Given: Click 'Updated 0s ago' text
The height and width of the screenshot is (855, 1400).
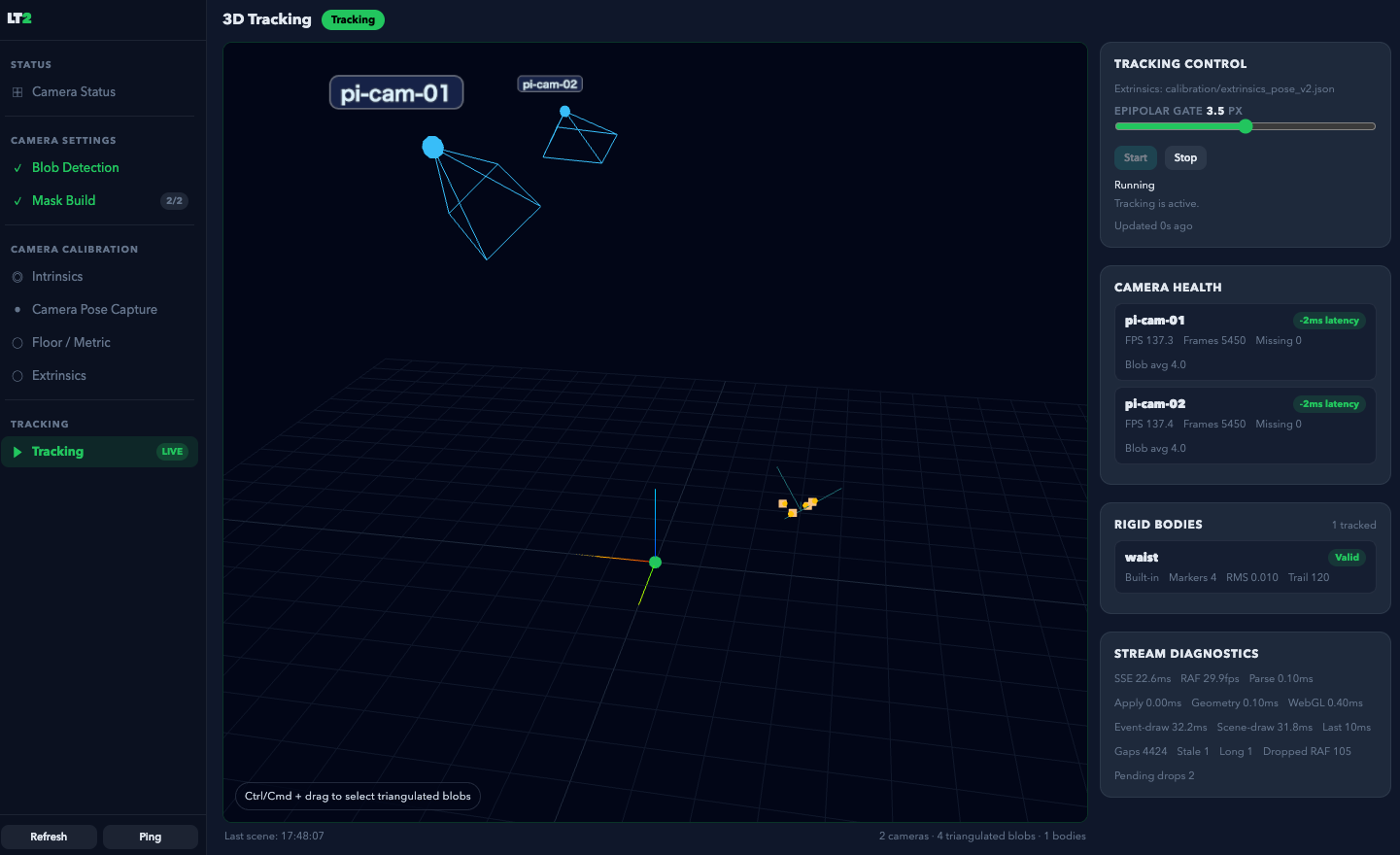Looking at the screenshot, I should coord(1153,225).
